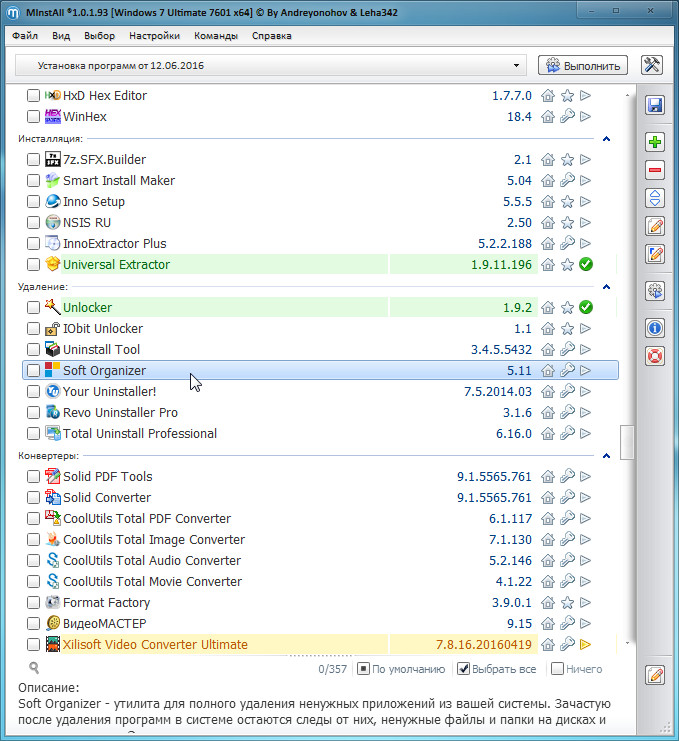Open the Справка menu
The image size is (679, 741).
(x=272, y=36)
